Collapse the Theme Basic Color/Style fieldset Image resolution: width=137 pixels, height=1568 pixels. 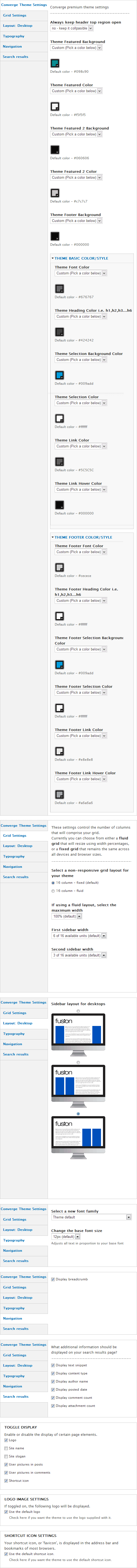[x=81, y=258]
